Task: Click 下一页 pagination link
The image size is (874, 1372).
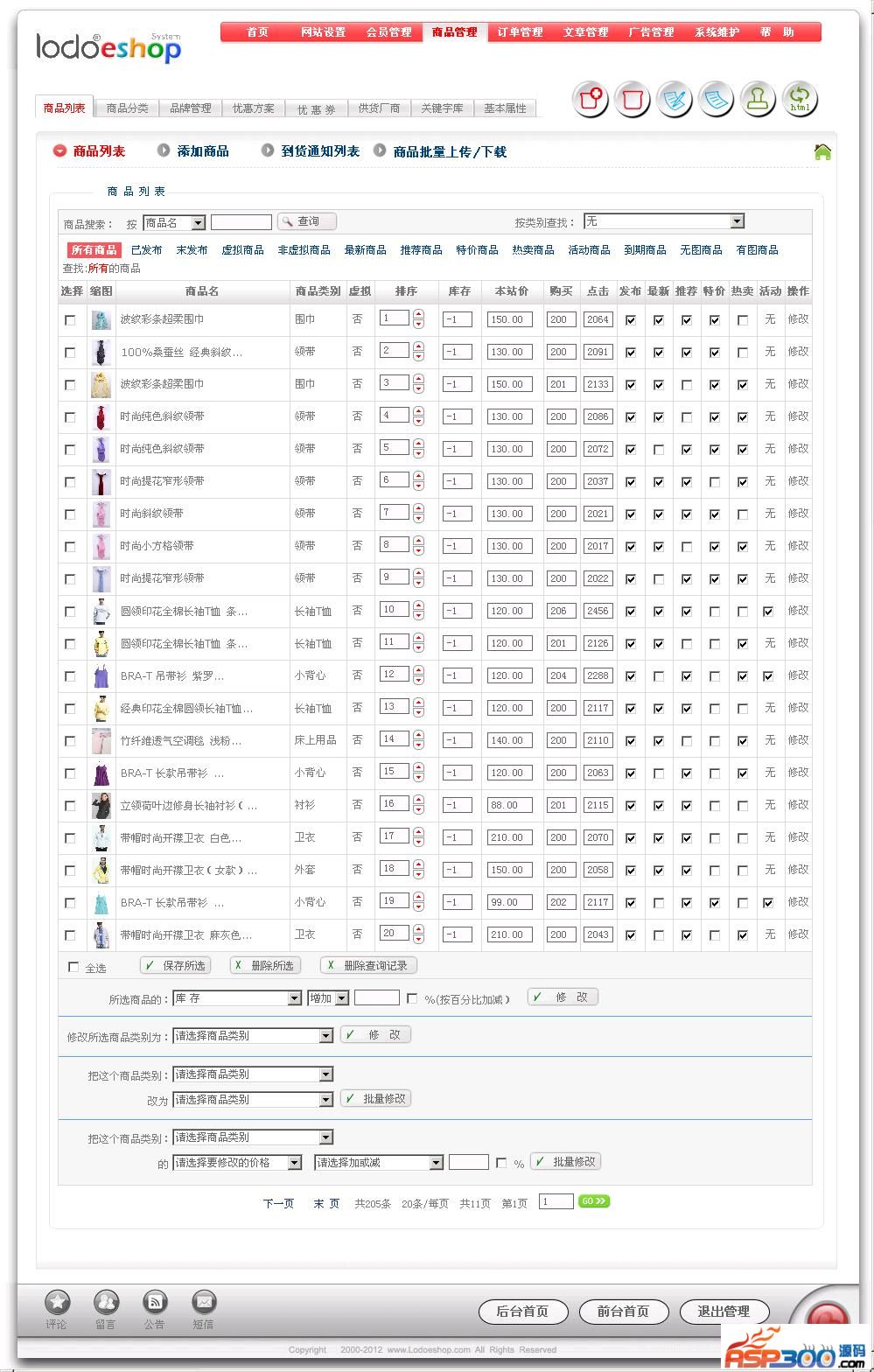Action: (278, 1204)
